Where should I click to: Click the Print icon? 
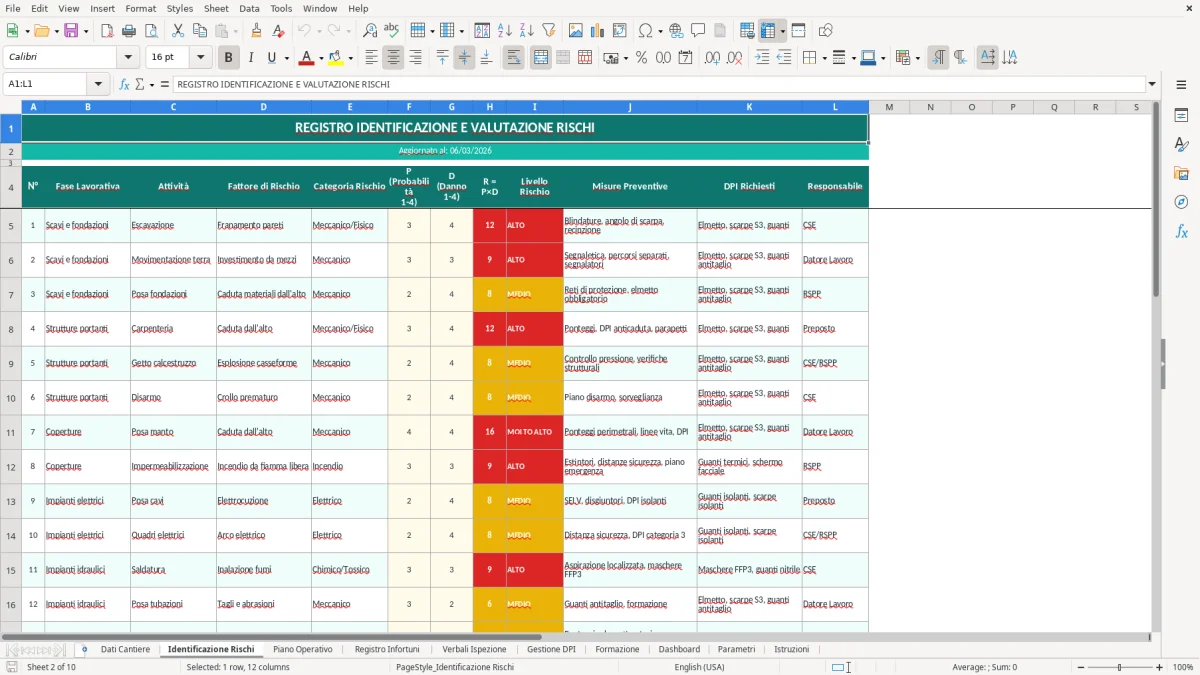coord(131,31)
